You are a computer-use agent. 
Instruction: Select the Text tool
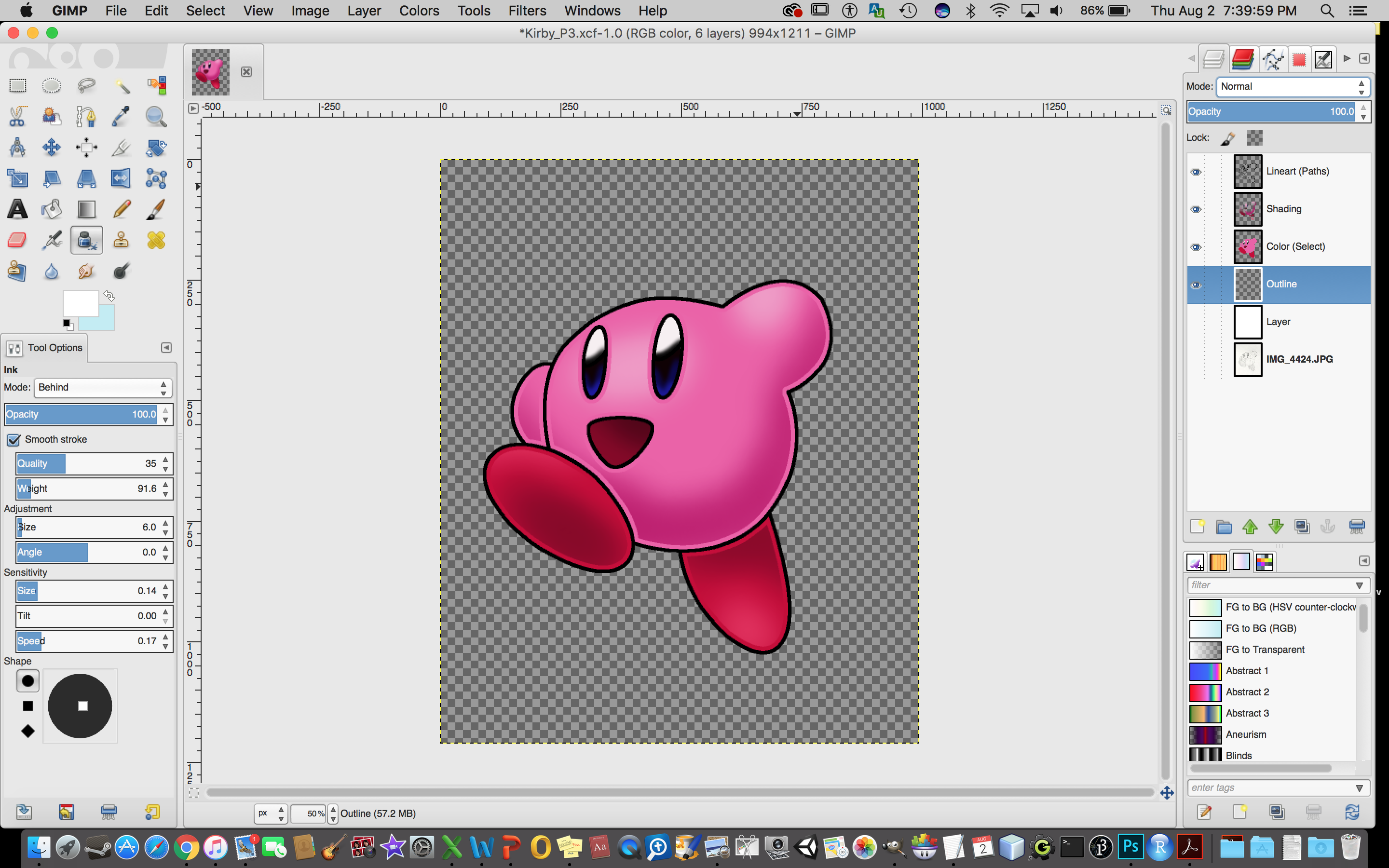click(17, 209)
